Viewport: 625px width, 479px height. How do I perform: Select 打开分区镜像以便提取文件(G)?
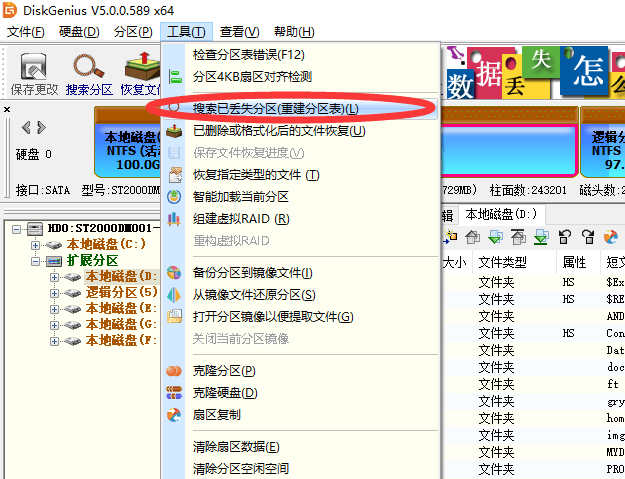(x=273, y=317)
